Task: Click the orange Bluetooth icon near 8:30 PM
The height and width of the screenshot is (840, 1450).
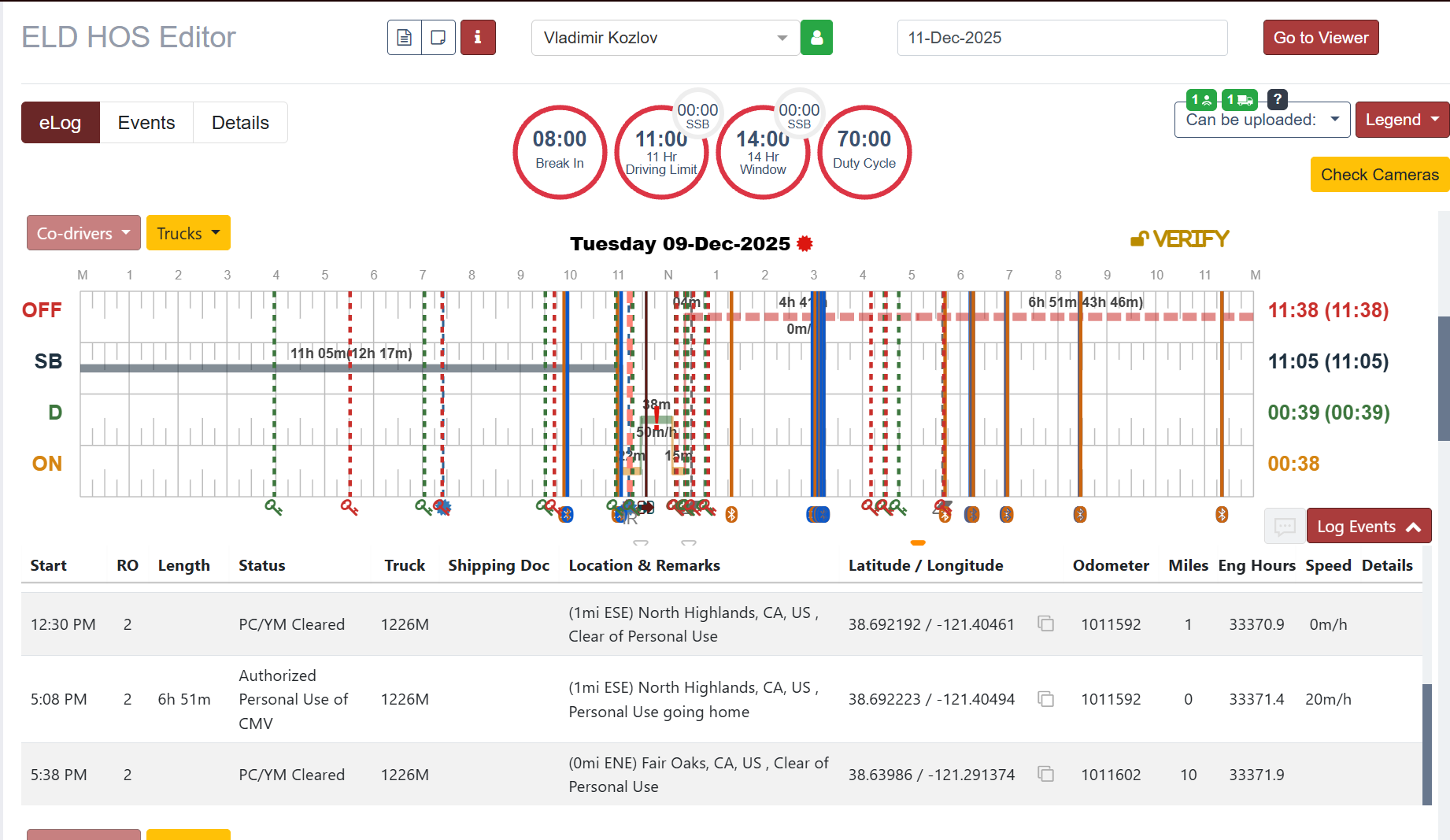Action: (x=1080, y=515)
